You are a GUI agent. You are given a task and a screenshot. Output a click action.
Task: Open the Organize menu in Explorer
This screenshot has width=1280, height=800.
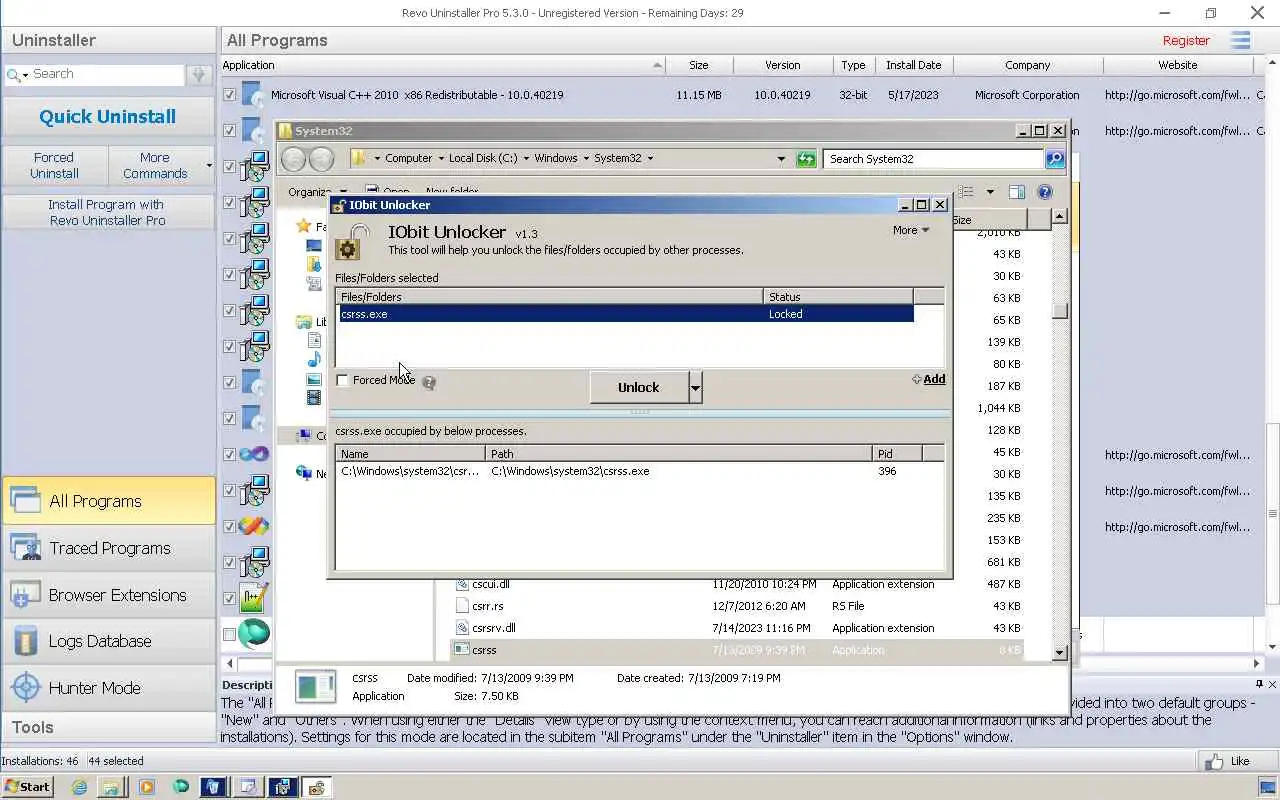tap(316, 192)
